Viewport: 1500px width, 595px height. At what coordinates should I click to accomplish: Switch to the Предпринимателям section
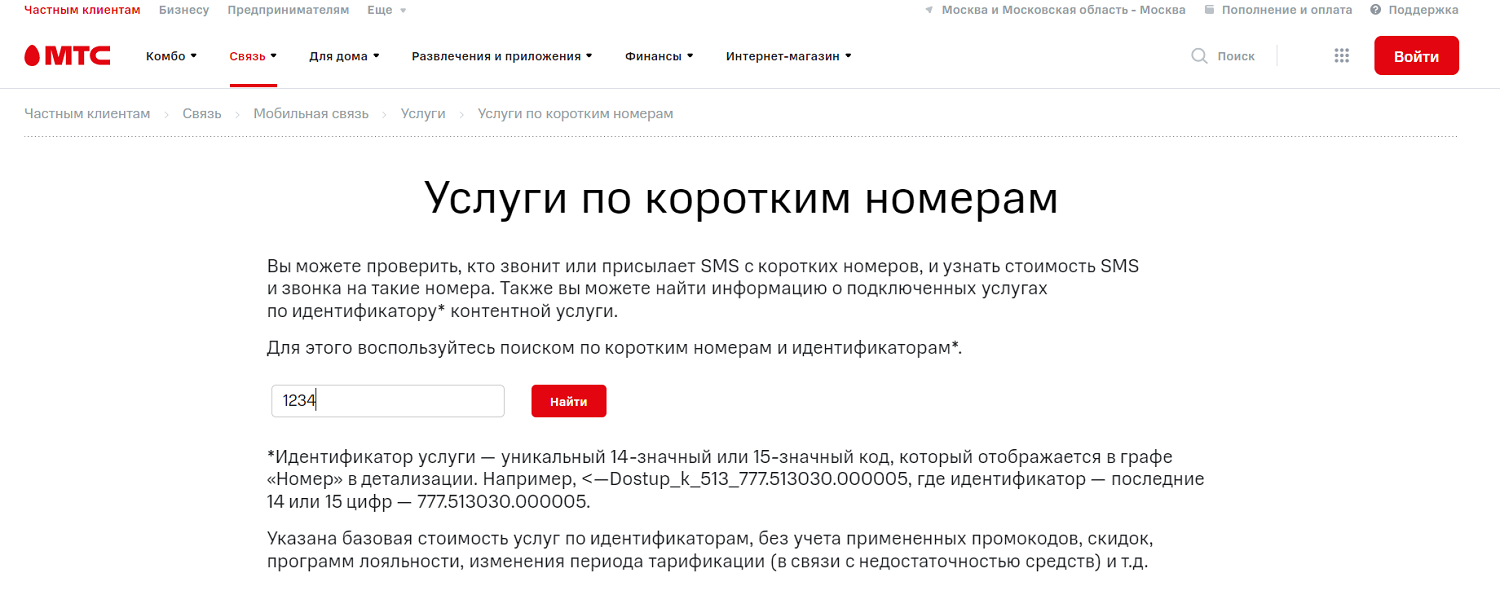(288, 10)
